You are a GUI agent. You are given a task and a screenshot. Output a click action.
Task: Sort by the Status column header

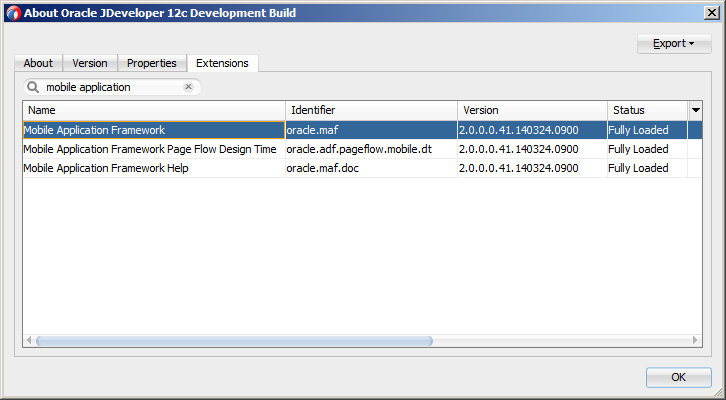648,110
